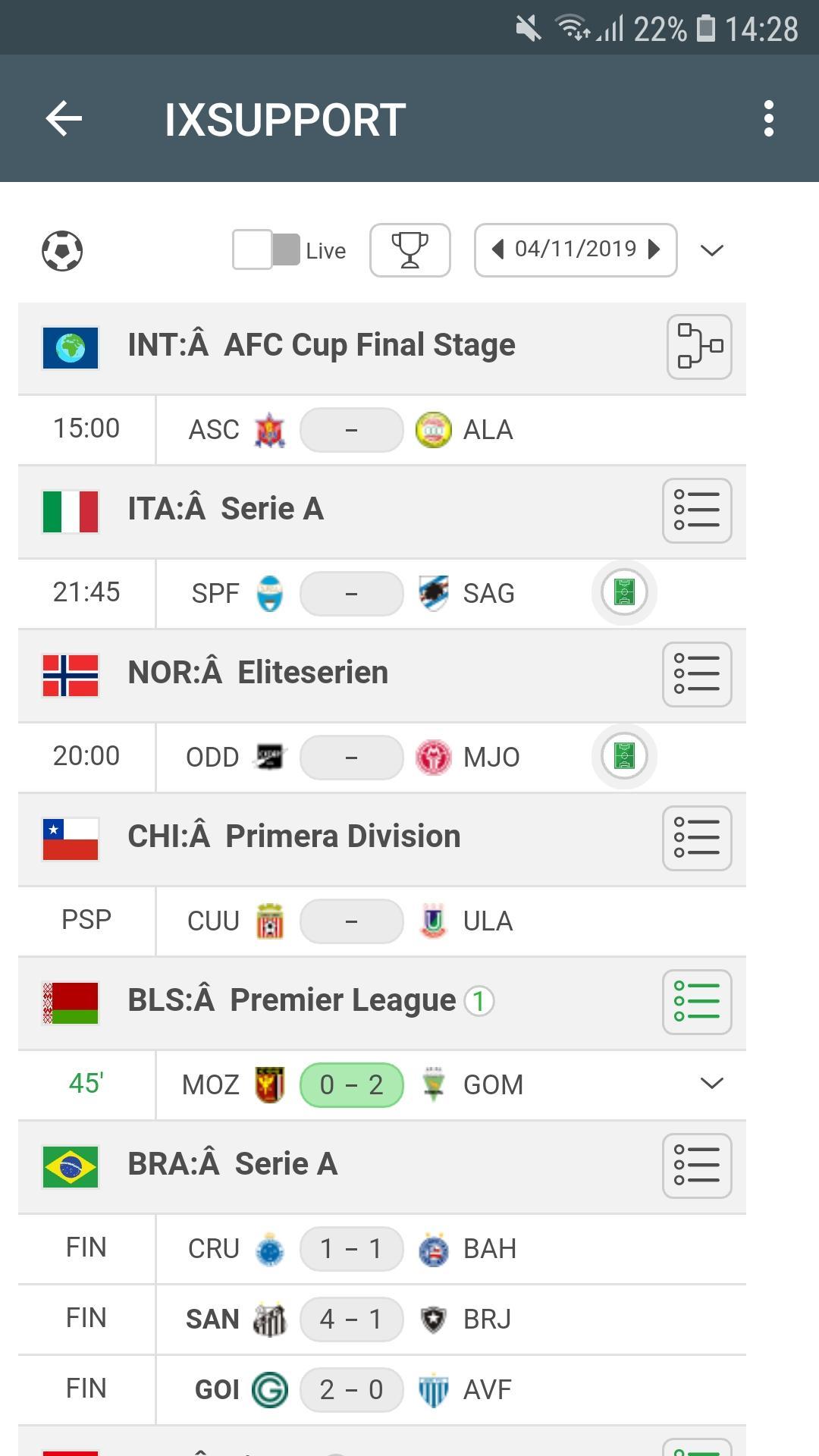Open the three-dot overflow menu
The height and width of the screenshot is (1456, 819).
(768, 119)
